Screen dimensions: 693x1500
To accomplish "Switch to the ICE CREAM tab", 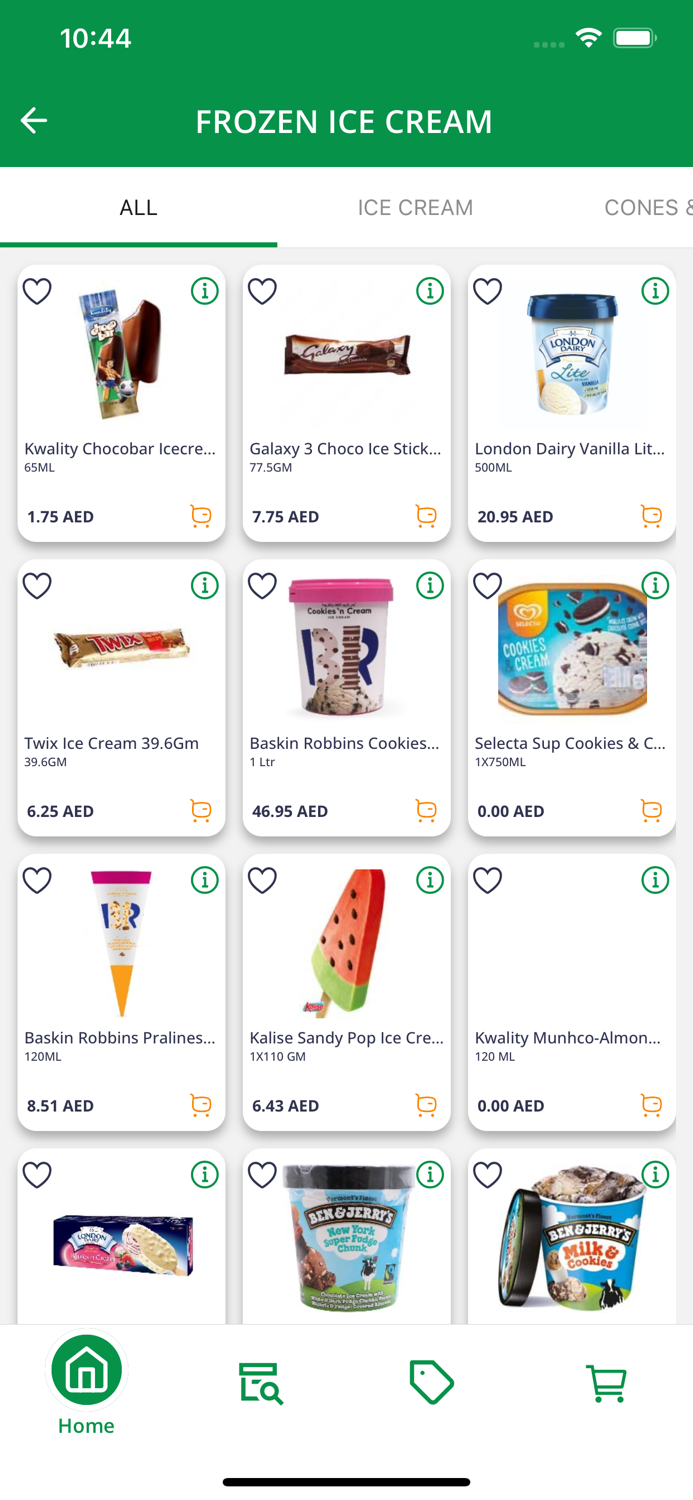I will (415, 207).
